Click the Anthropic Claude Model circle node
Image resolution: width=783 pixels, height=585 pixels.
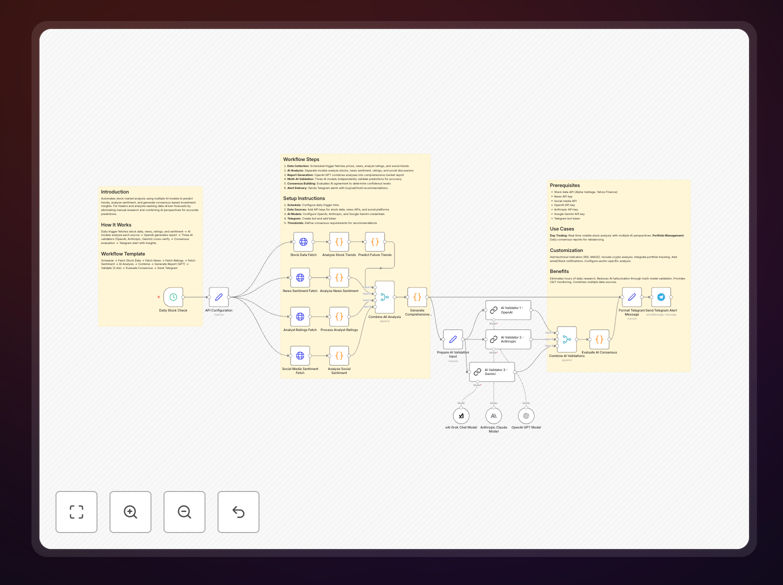click(493, 416)
